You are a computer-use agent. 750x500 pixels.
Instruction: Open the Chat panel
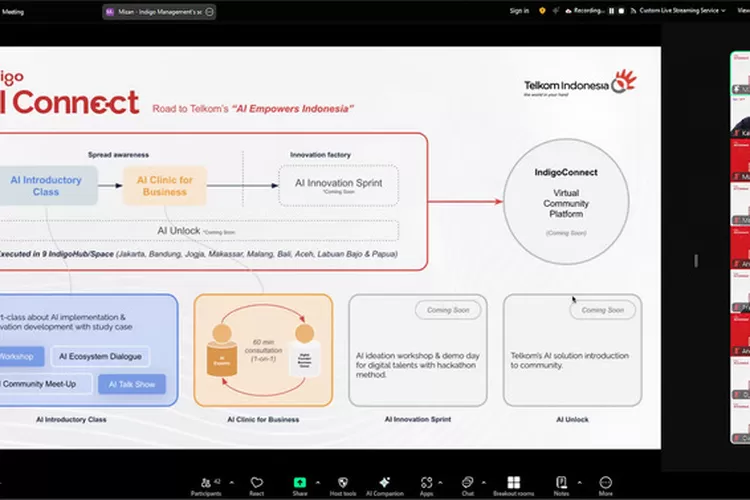[x=467, y=484]
